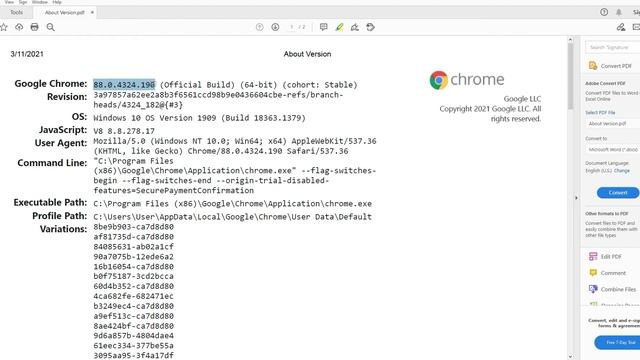Screen dimensions: 640x360
Task: Open the Select PDF File dropdown
Action: point(612,123)
